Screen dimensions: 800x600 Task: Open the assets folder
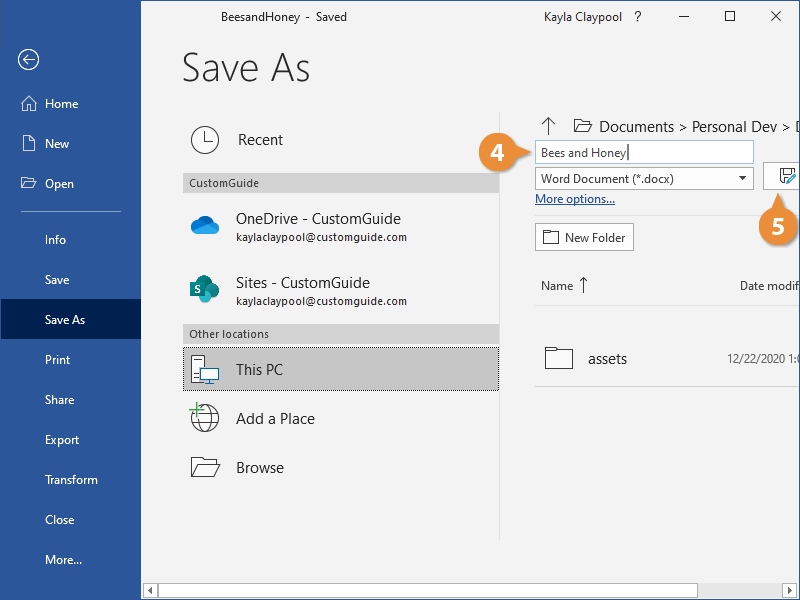click(x=607, y=359)
